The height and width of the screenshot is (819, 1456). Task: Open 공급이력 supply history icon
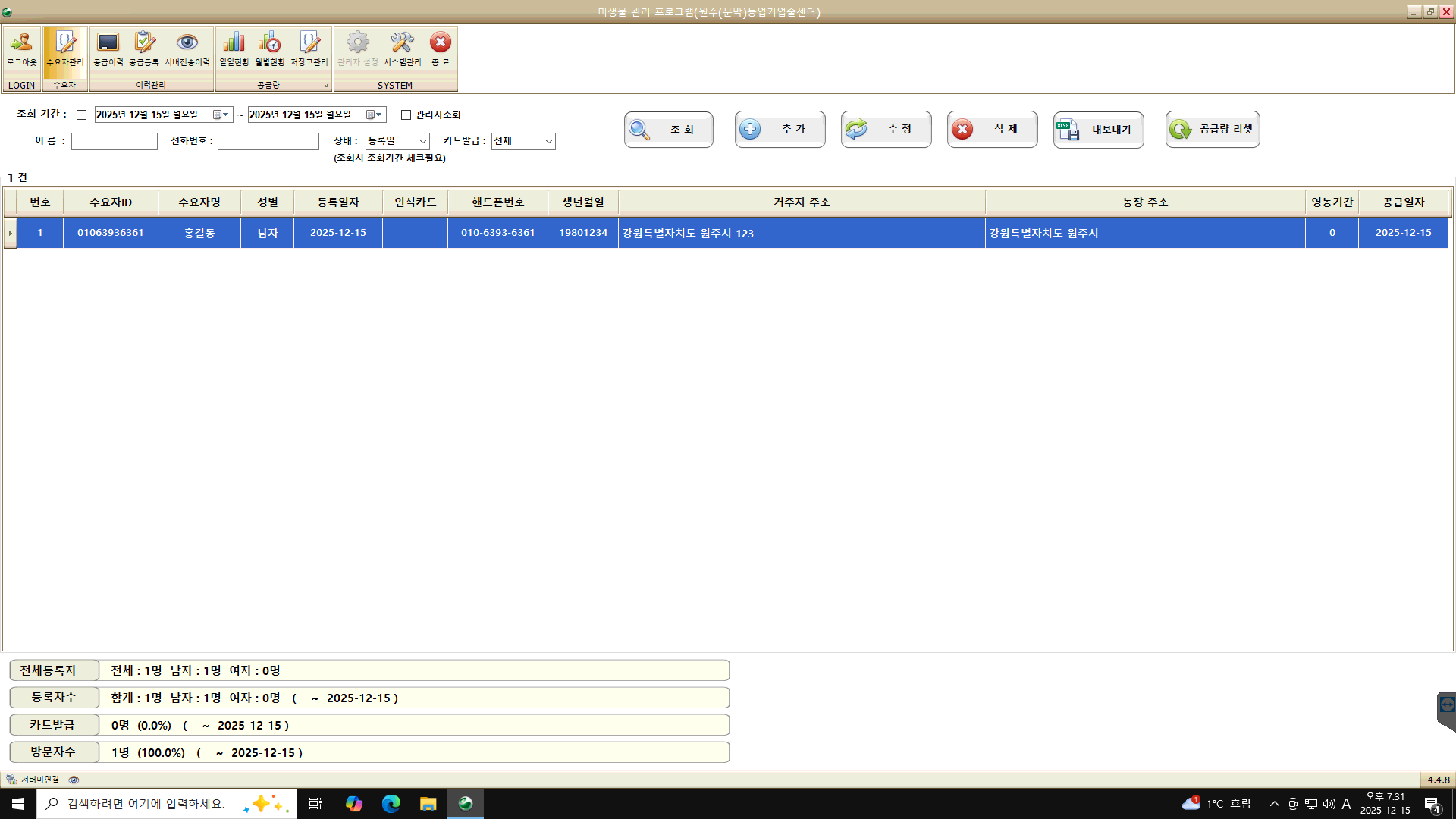pyautogui.click(x=108, y=49)
